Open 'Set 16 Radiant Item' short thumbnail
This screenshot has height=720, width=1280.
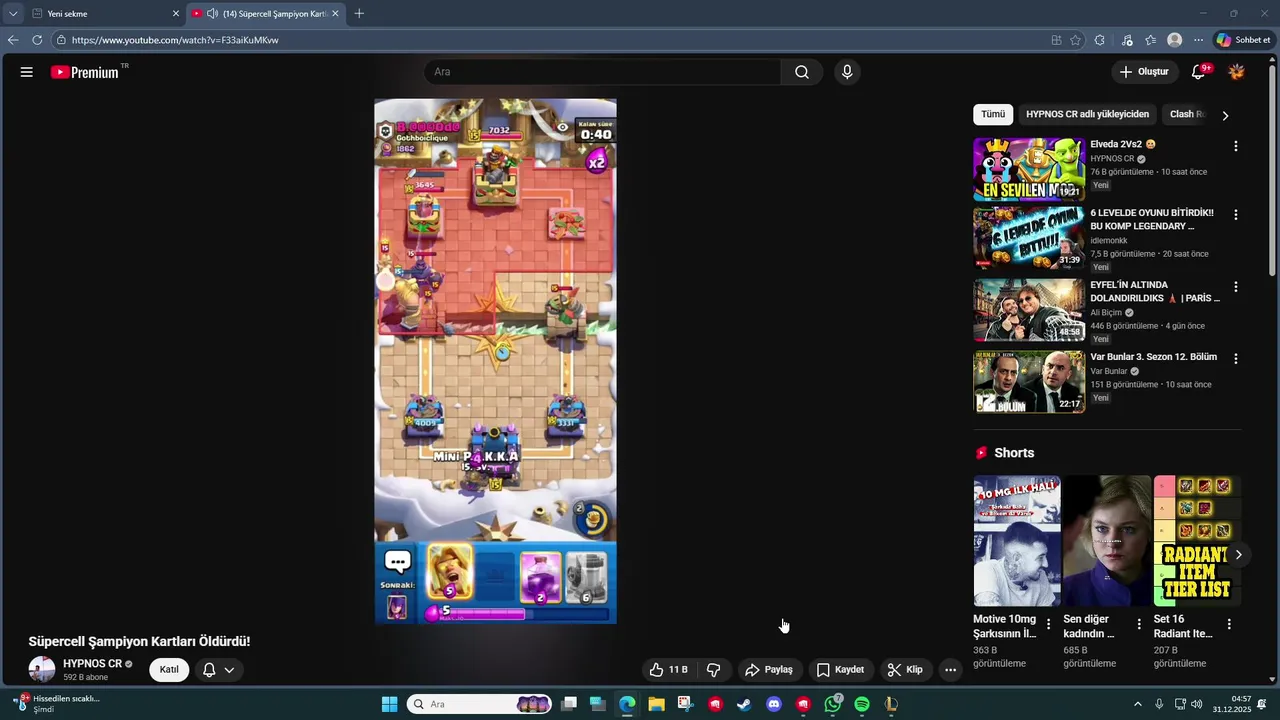1197,541
